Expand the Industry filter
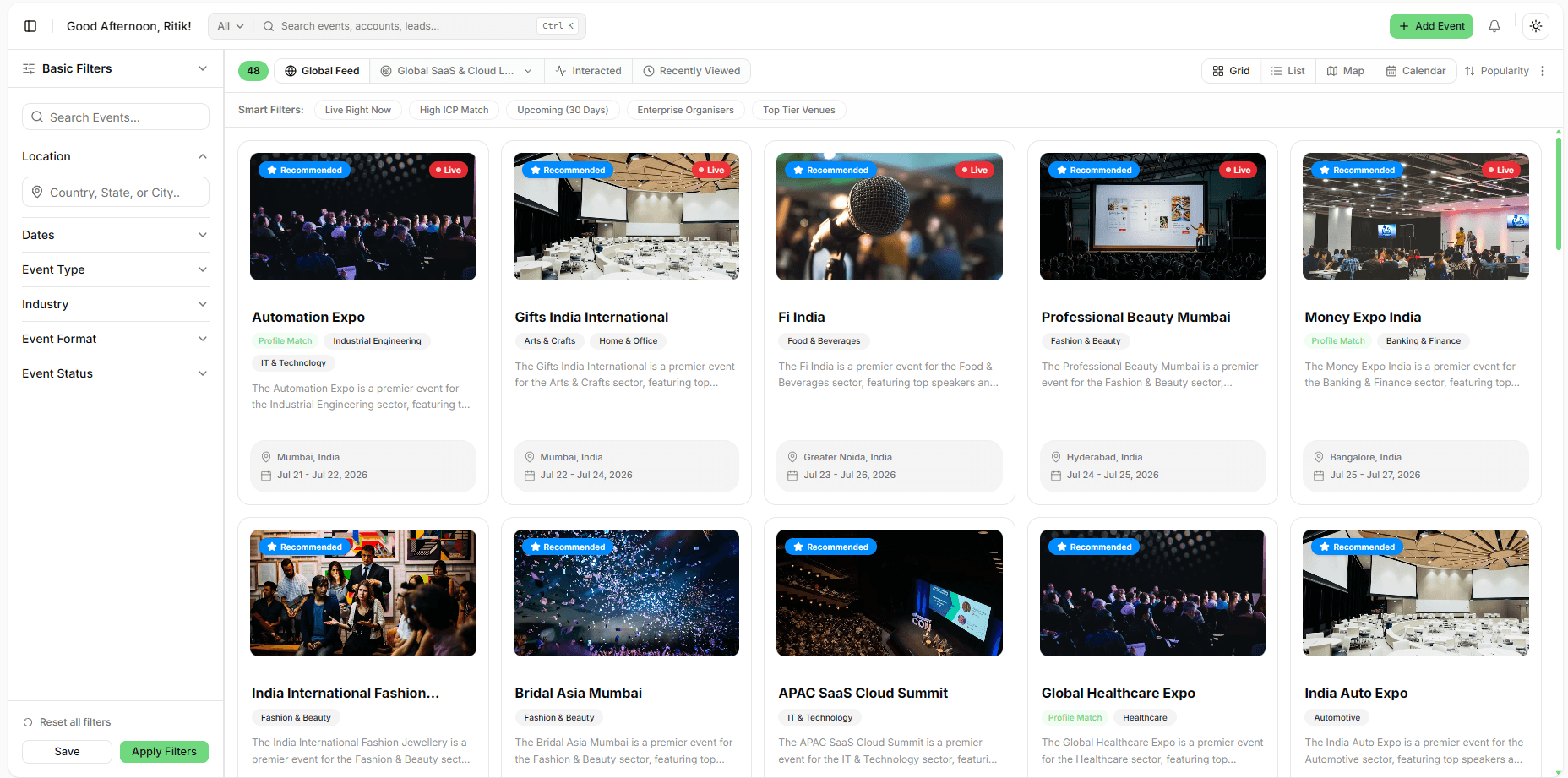The width and height of the screenshot is (1568, 778). click(x=116, y=304)
